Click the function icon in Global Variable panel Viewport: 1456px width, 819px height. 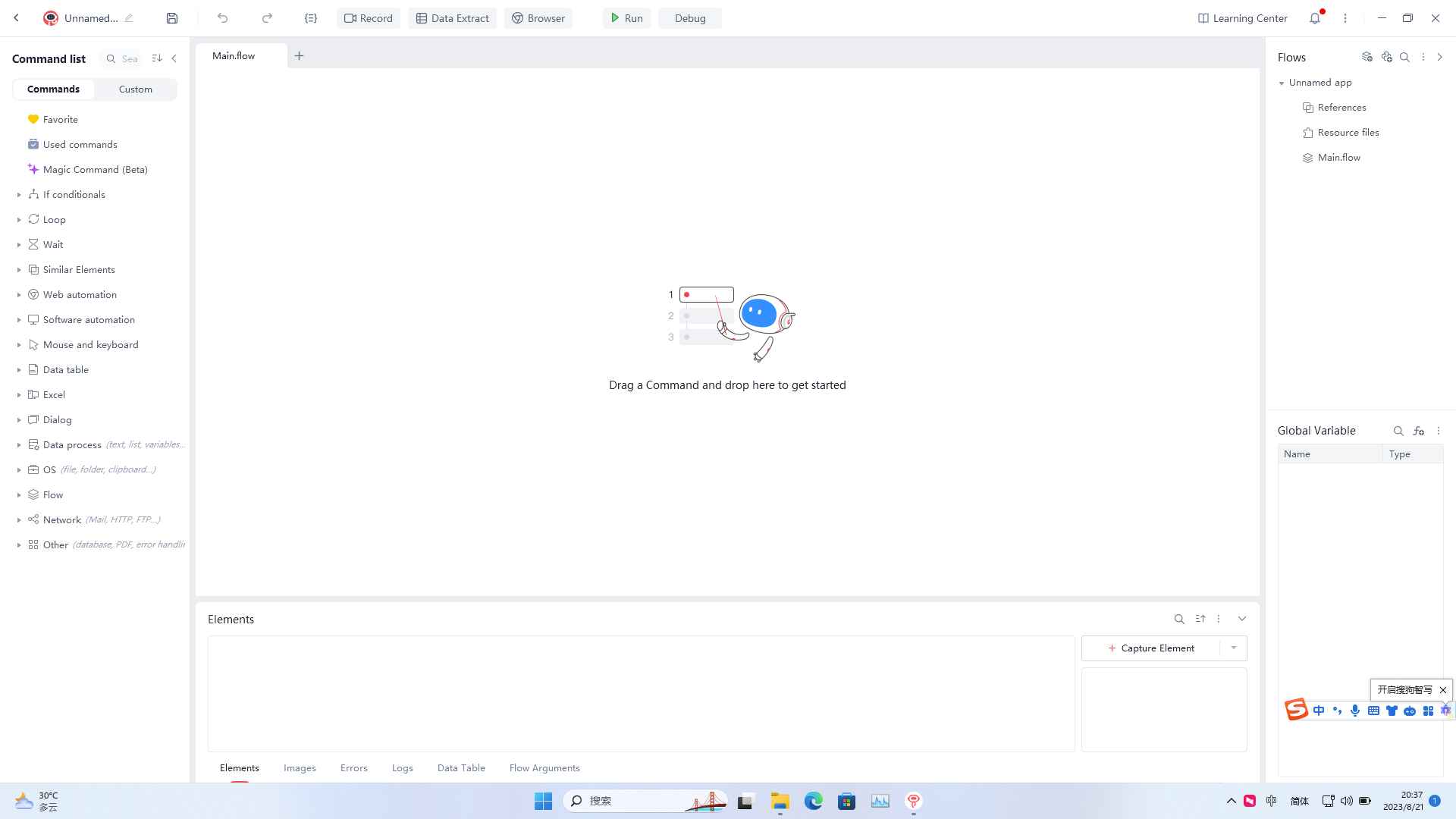pos(1419,431)
